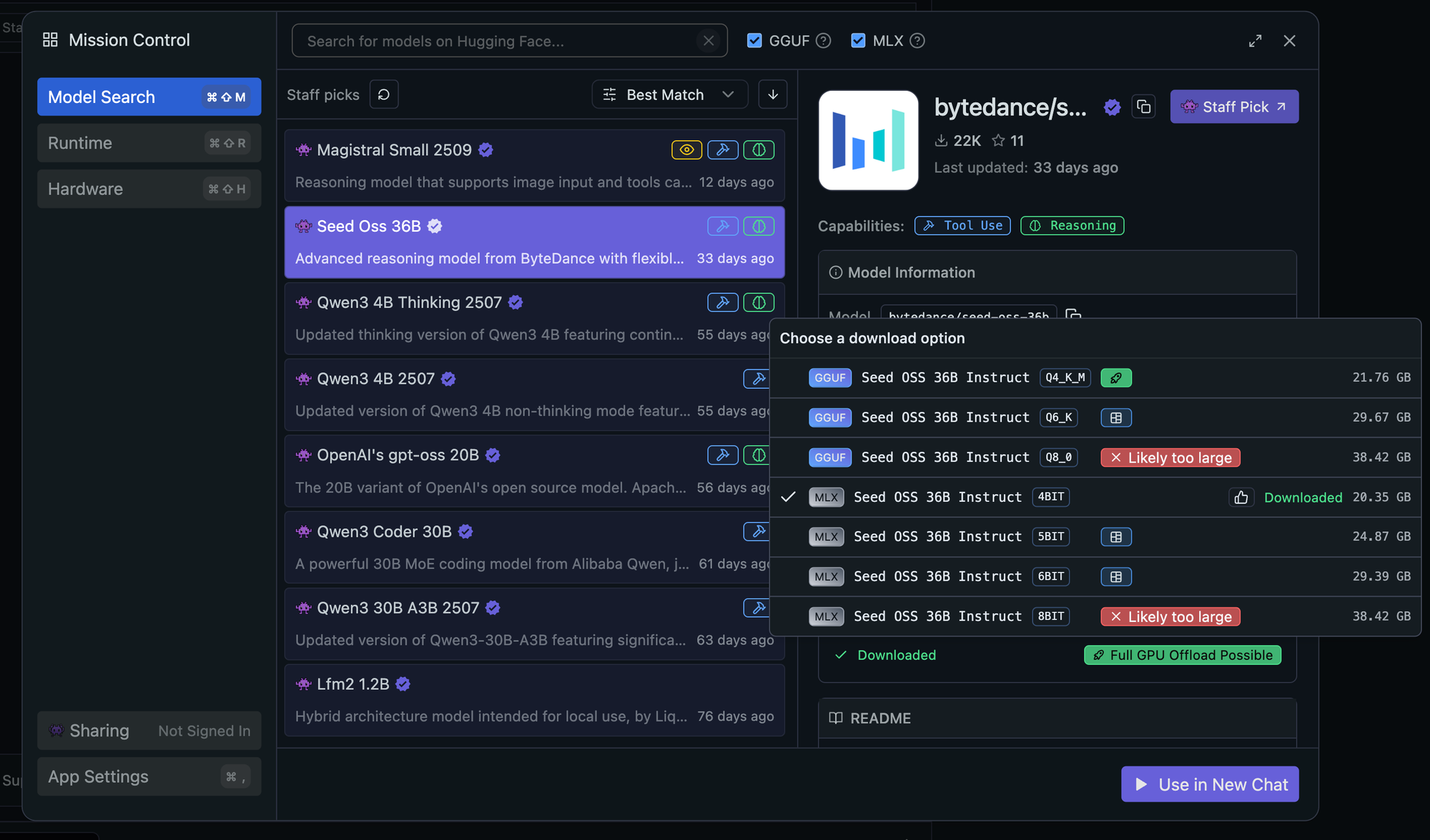The width and height of the screenshot is (1430, 840).
Task: Click the expand window diagonal arrows icon
Action: pyautogui.click(x=1255, y=41)
